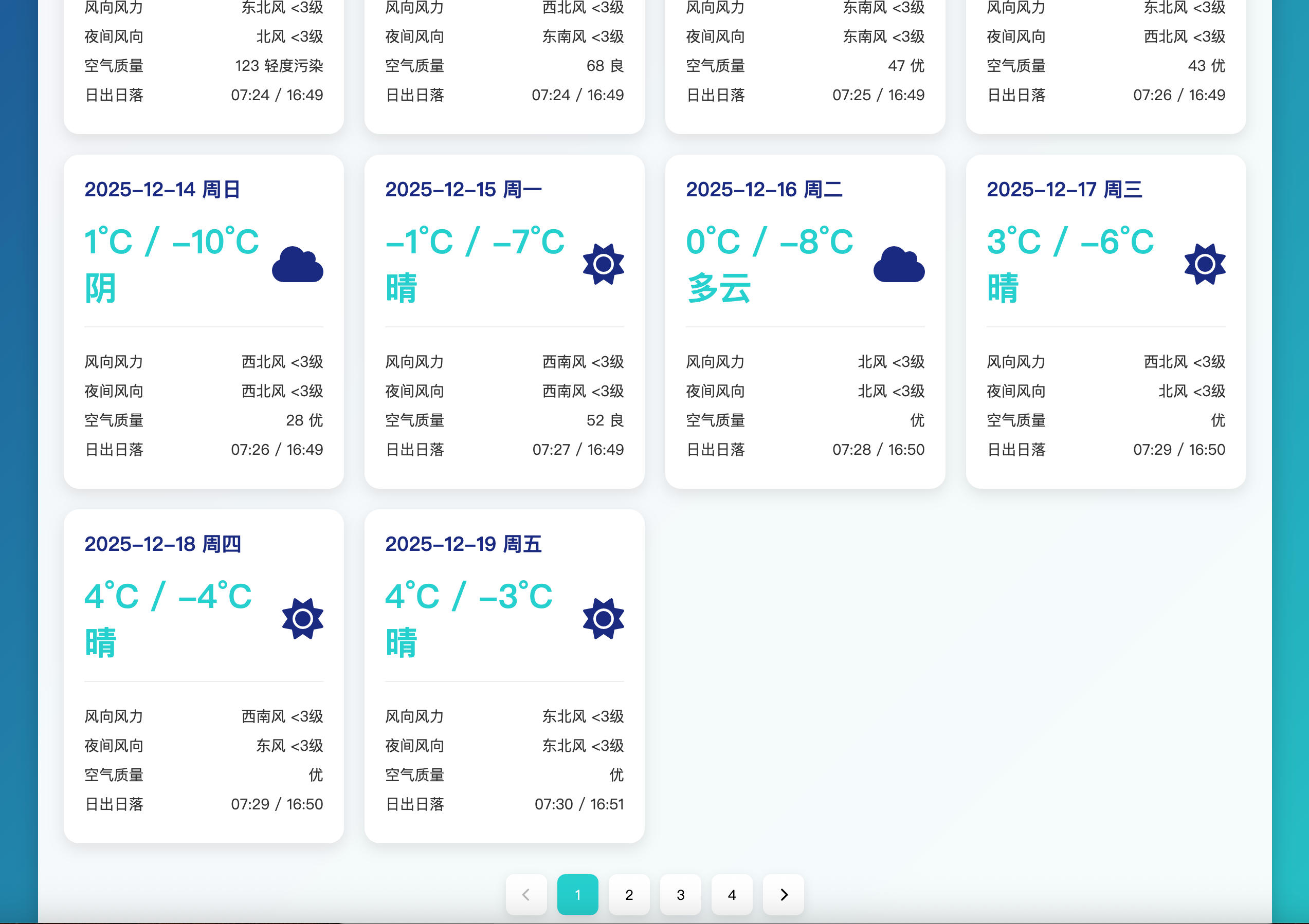Click the date heading 2025-12-16 周二
The height and width of the screenshot is (924, 1309).
point(764,189)
